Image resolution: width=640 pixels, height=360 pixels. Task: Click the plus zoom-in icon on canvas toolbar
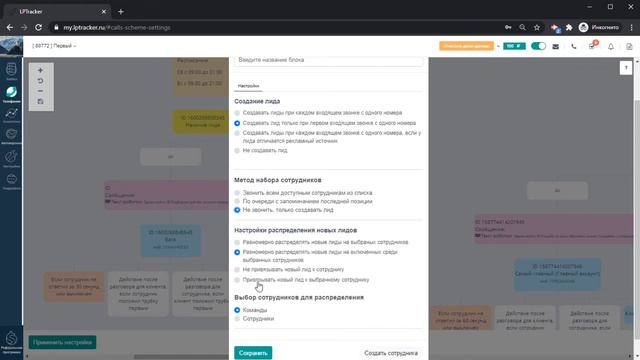coord(40,71)
